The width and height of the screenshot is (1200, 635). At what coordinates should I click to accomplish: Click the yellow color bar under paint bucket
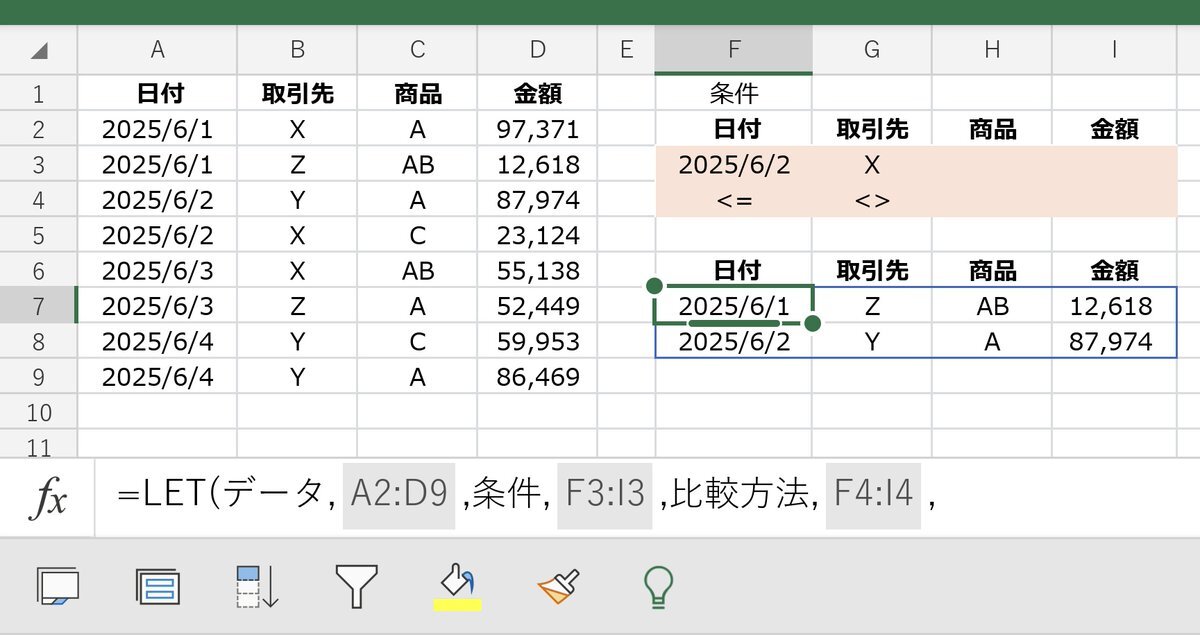click(457, 604)
